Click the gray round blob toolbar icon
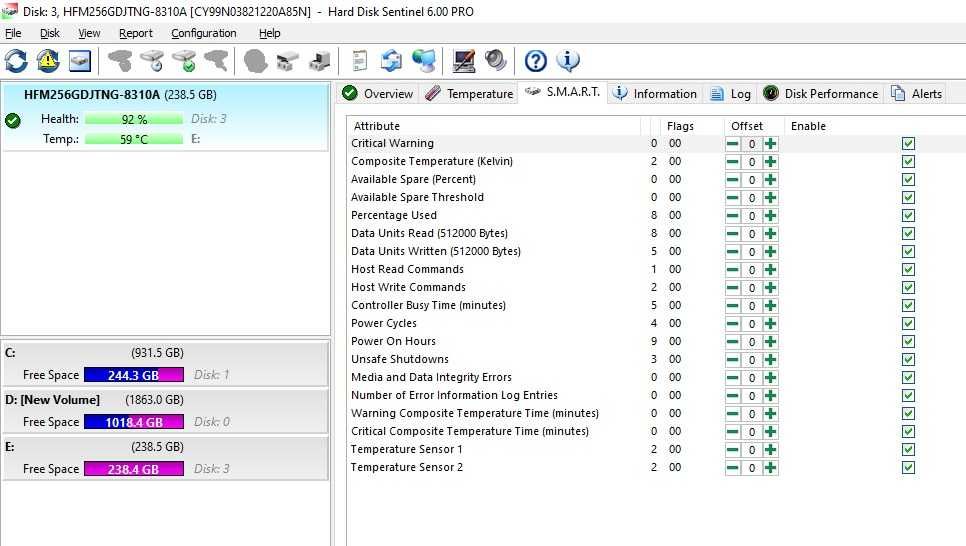966x546 pixels. click(x=255, y=61)
